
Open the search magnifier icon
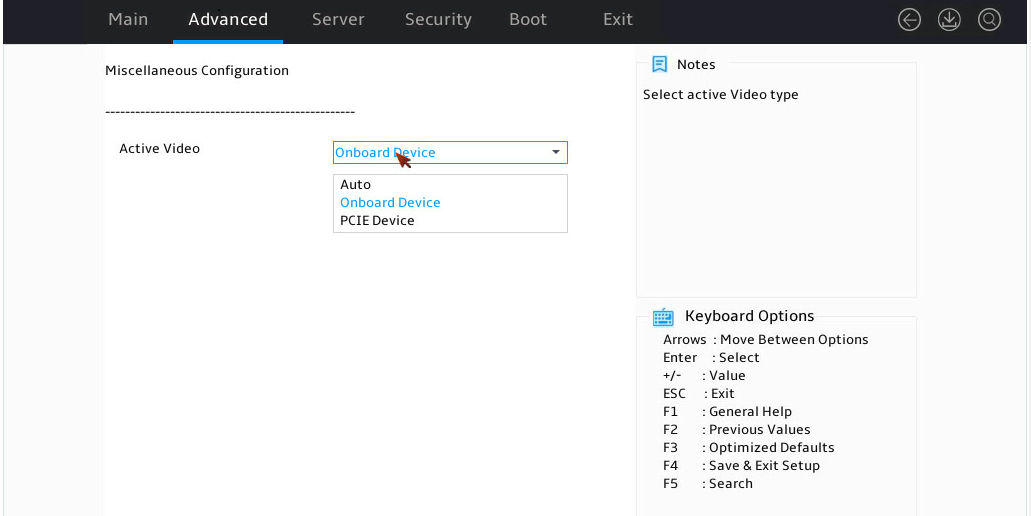click(989, 20)
